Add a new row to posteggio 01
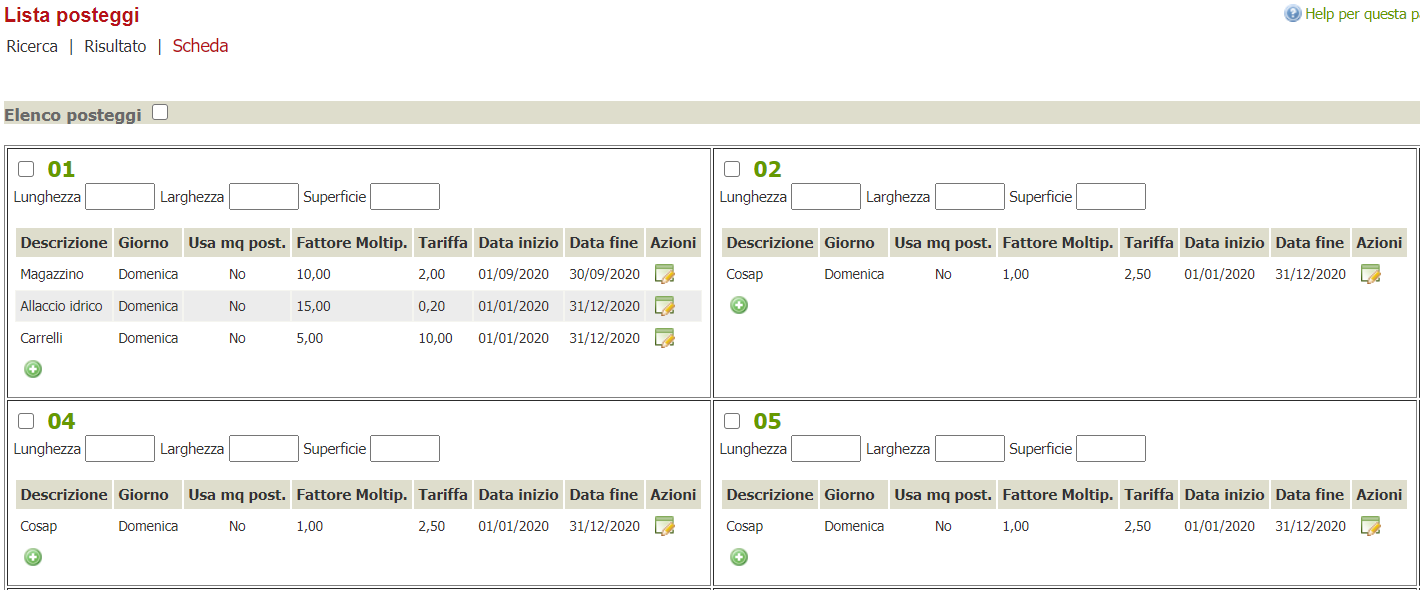Image resolution: width=1420 pixels, height=590 pixels. point(33,369)
